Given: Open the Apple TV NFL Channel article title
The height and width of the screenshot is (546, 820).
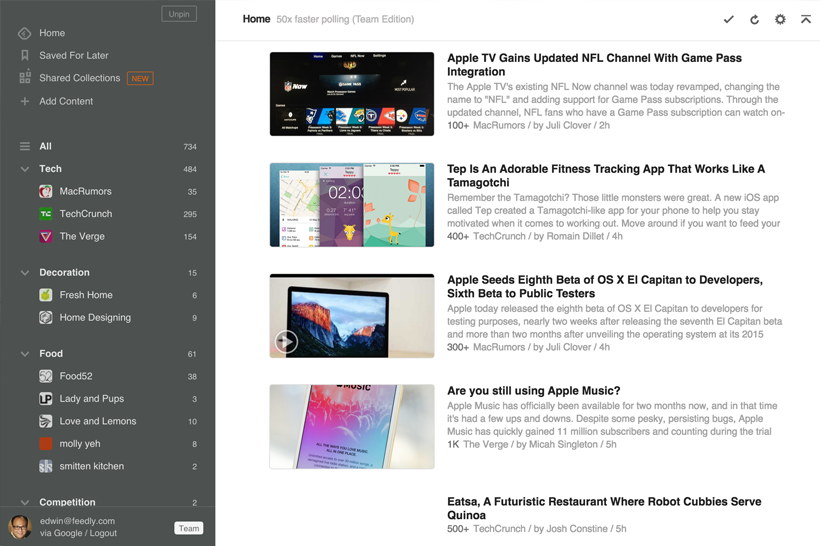Looking at the screenshot, I should coord(594,65).
